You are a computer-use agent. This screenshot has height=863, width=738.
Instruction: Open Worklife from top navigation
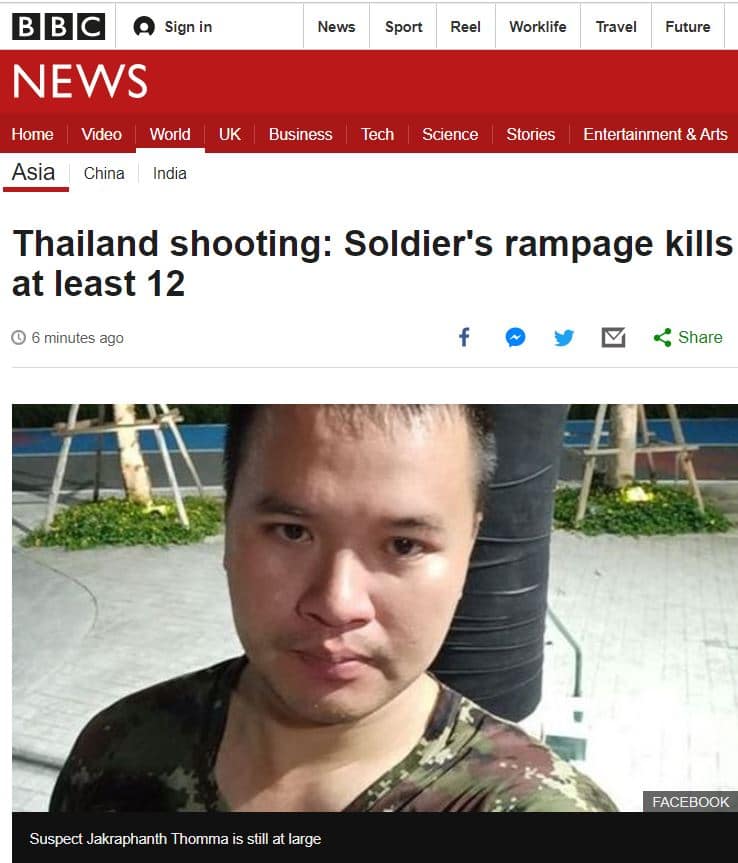(538, 26)
